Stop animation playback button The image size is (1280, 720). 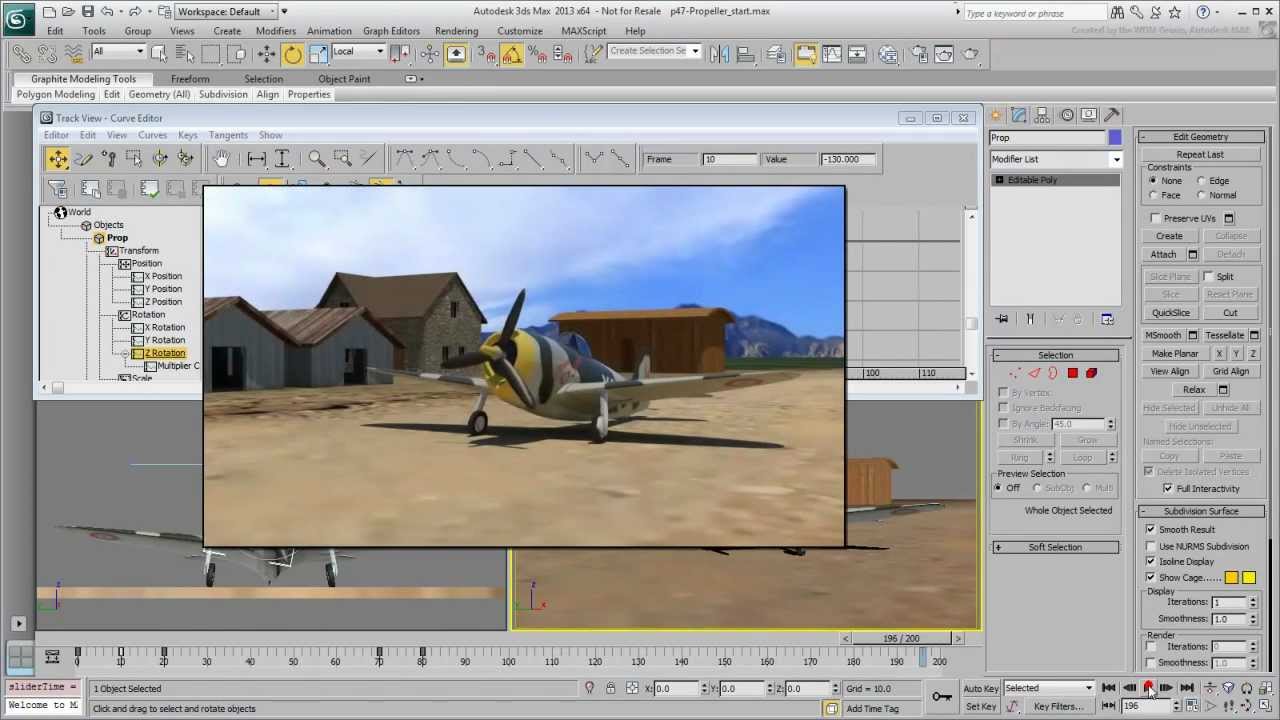(1148, 688)
